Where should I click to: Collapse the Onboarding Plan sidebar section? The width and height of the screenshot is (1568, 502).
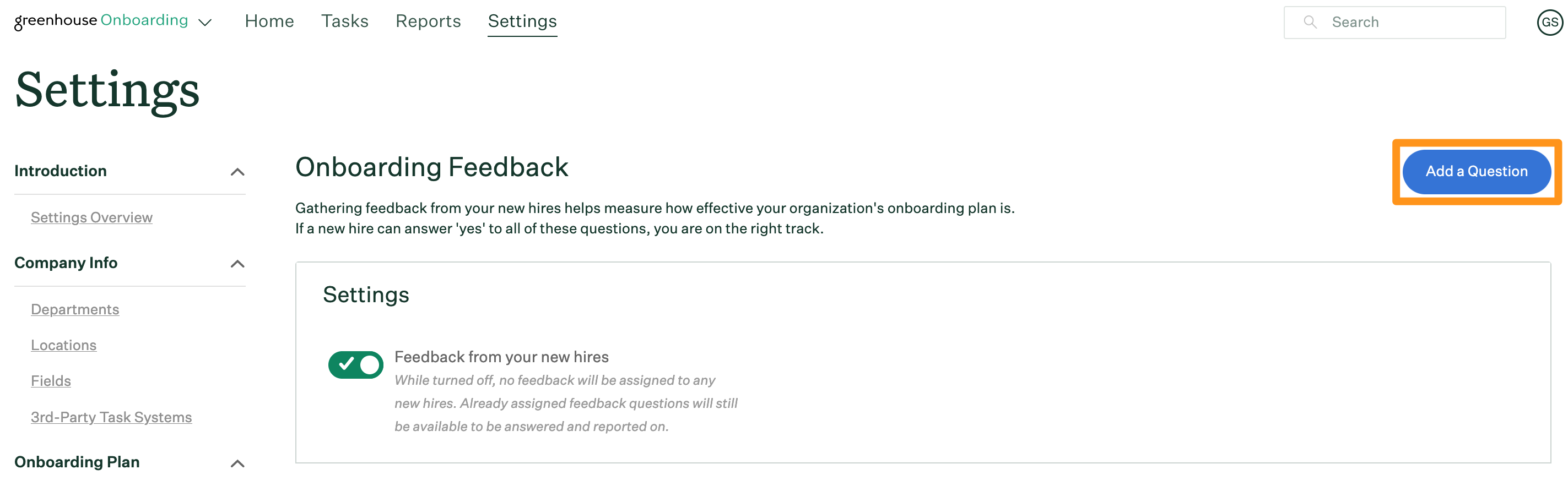point(237,463)
